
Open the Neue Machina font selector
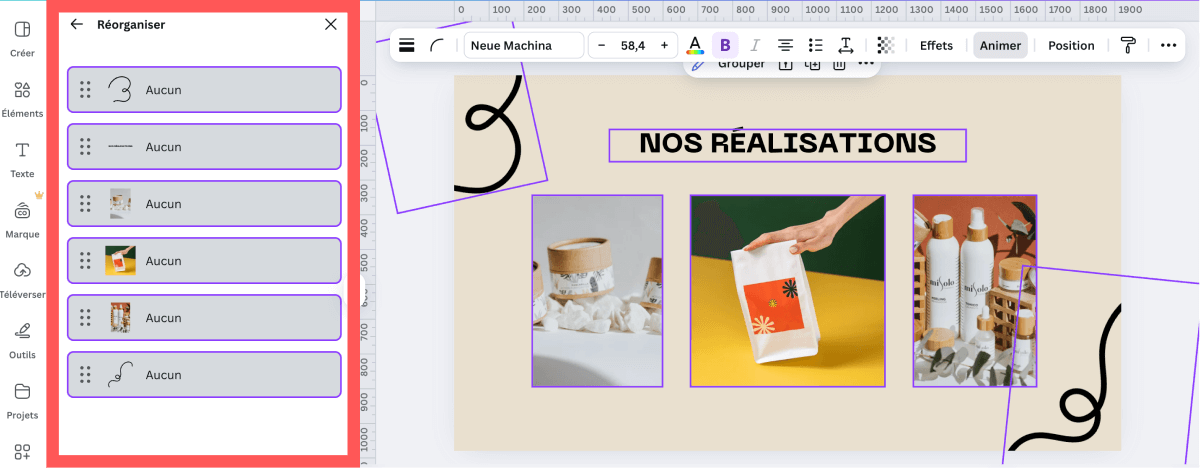523,45
